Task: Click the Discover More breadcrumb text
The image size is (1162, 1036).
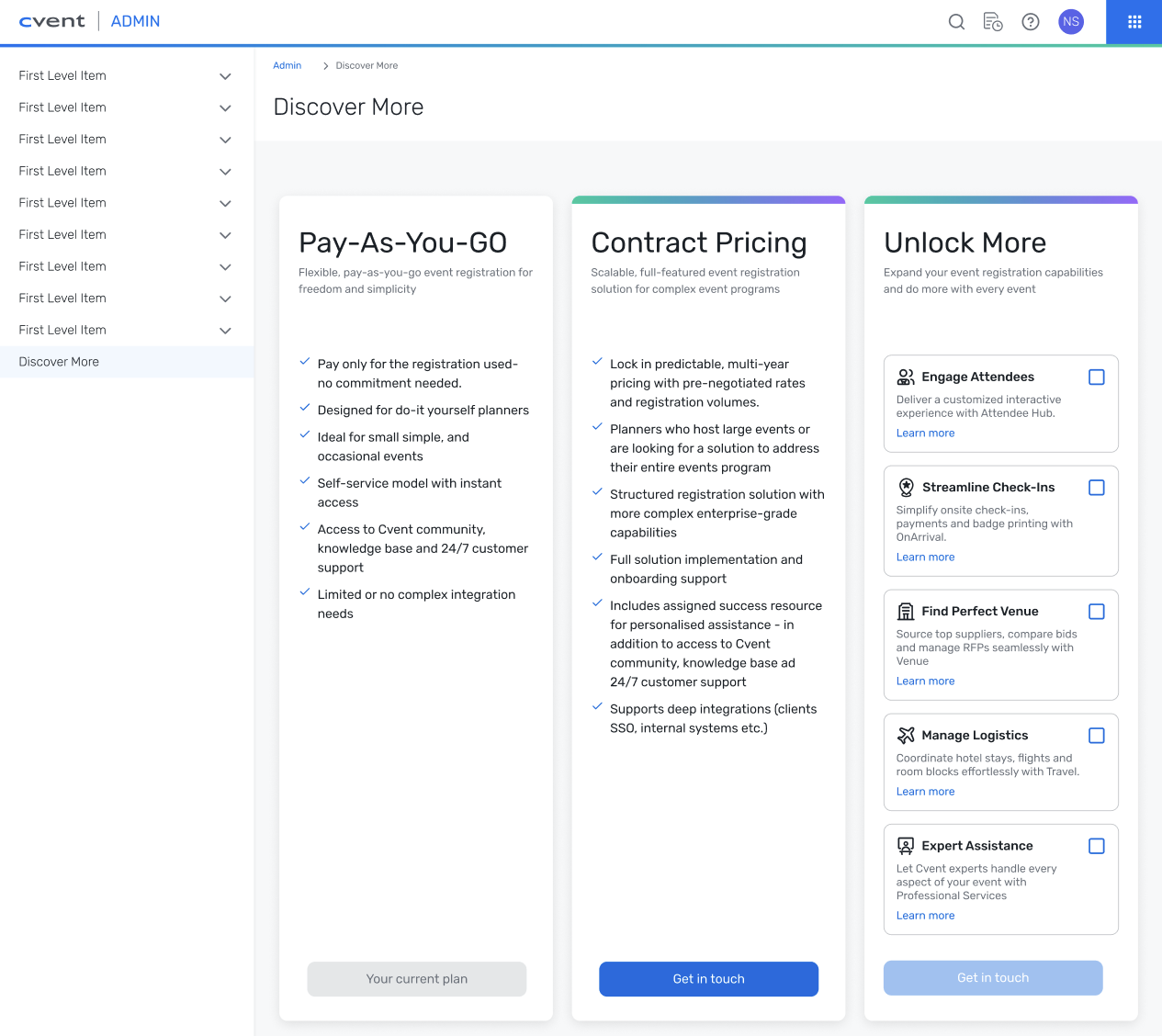Action: (367, 65)
